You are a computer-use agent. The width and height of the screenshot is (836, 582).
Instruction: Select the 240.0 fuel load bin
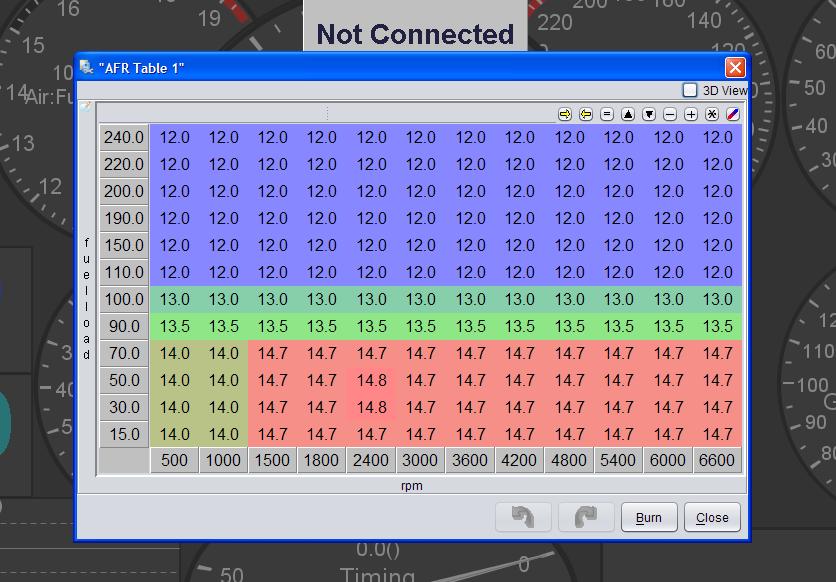point(124,138)
